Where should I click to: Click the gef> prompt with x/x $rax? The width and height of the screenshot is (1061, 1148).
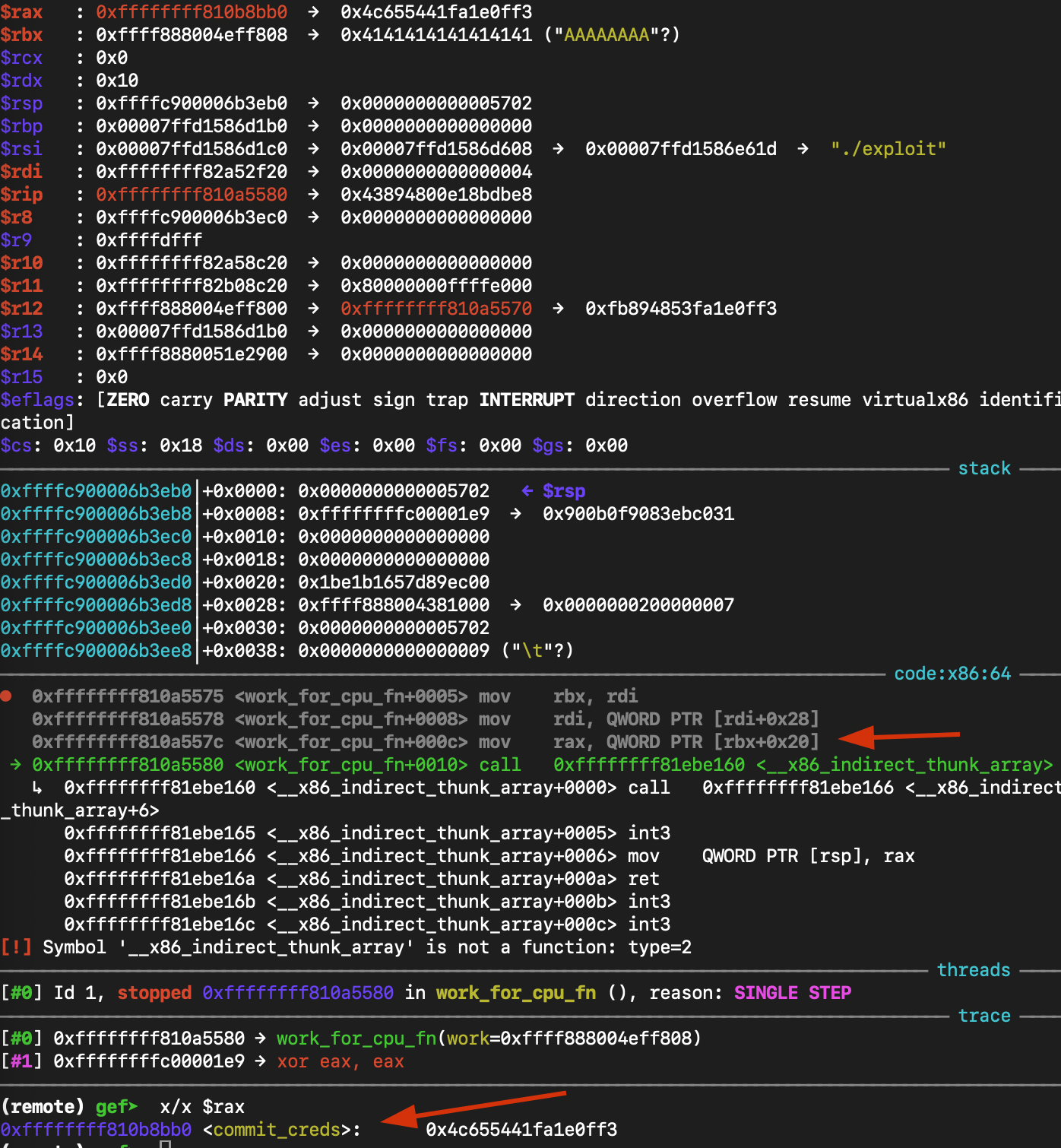click(x=116, y=1107)
